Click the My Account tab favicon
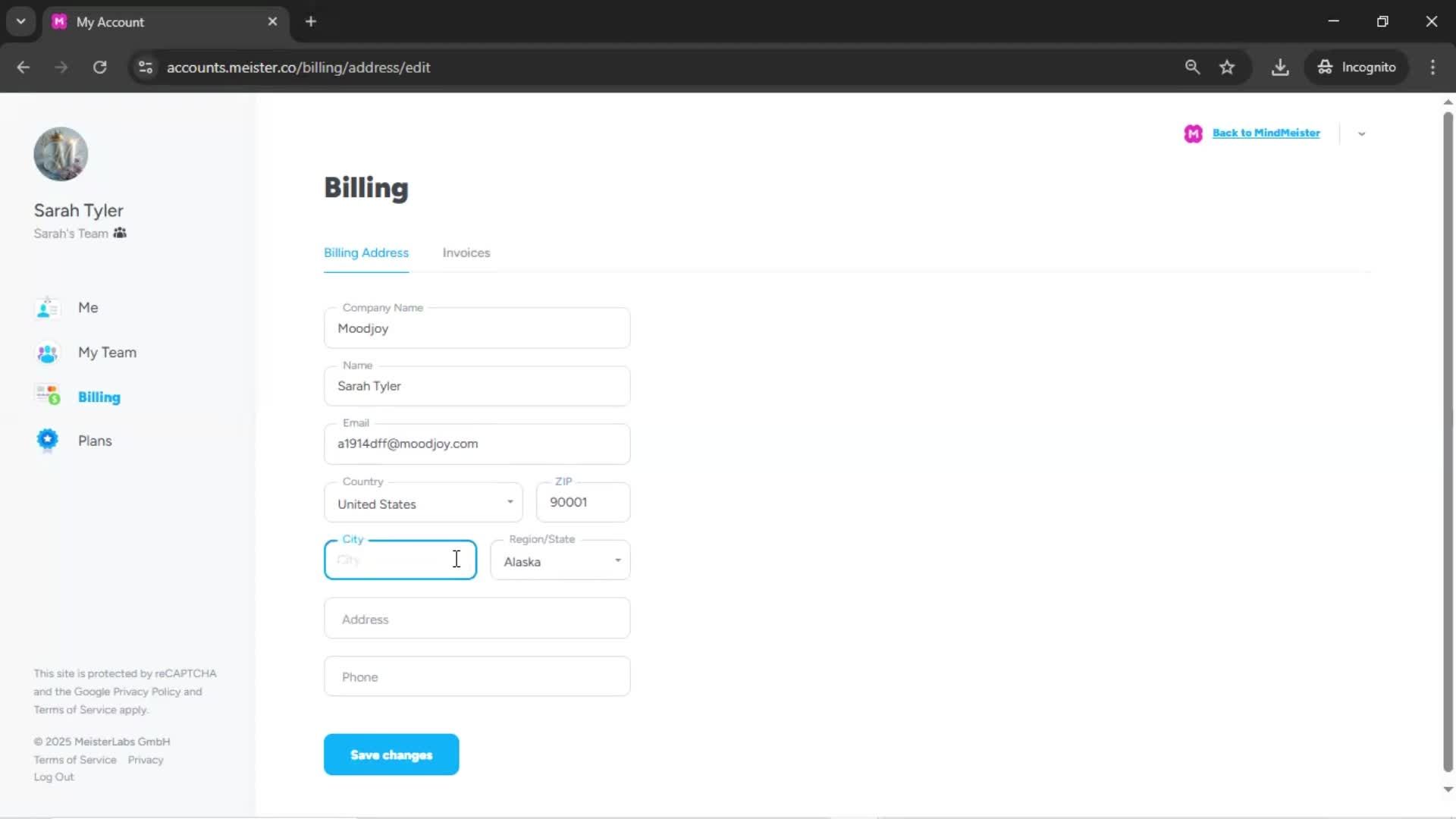1456x819 pixels. pyautogui.click(x=59, y=22)
